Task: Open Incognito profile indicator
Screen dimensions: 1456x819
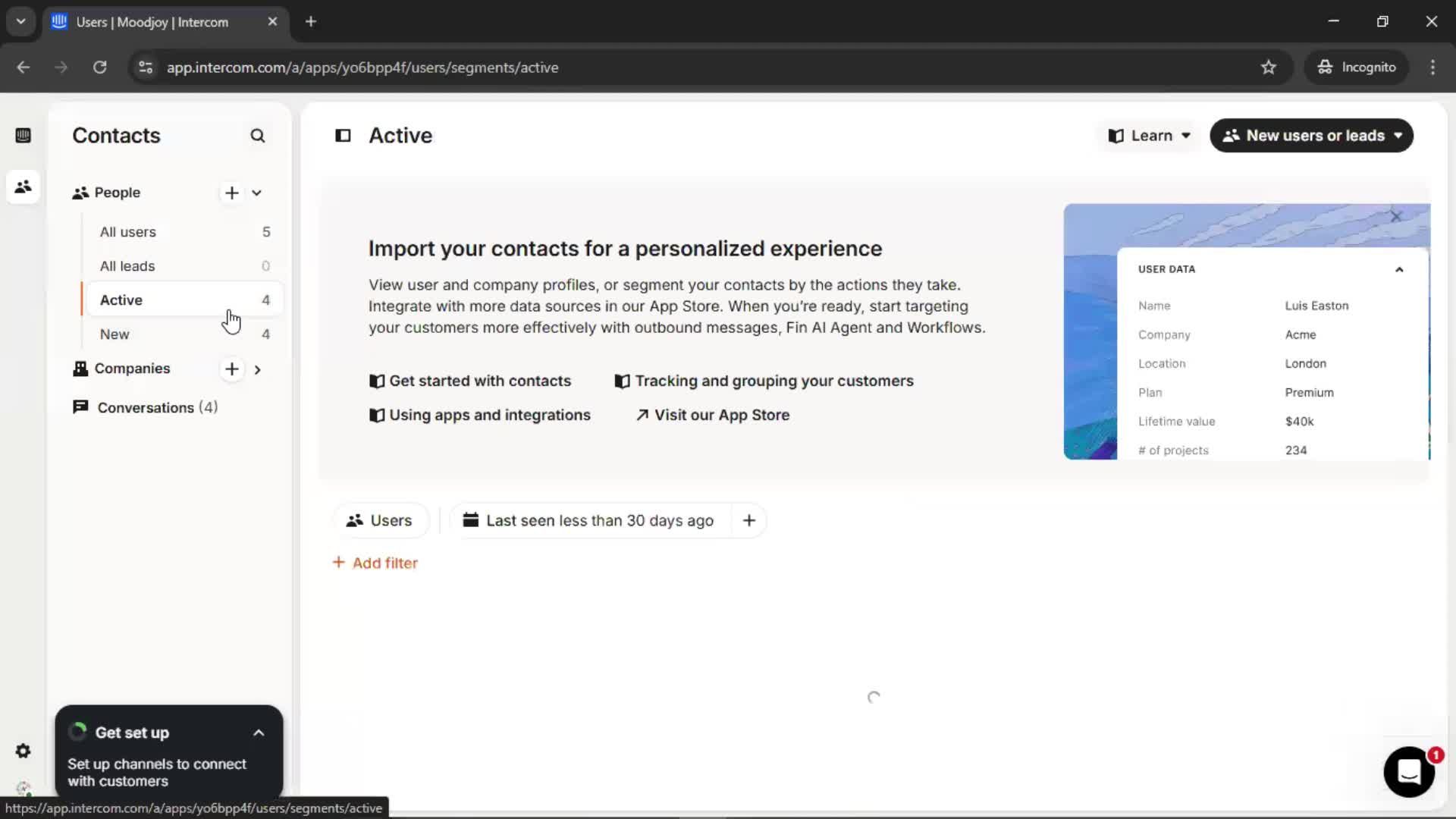Action: pyautogui.click(x=1357, y=67)
